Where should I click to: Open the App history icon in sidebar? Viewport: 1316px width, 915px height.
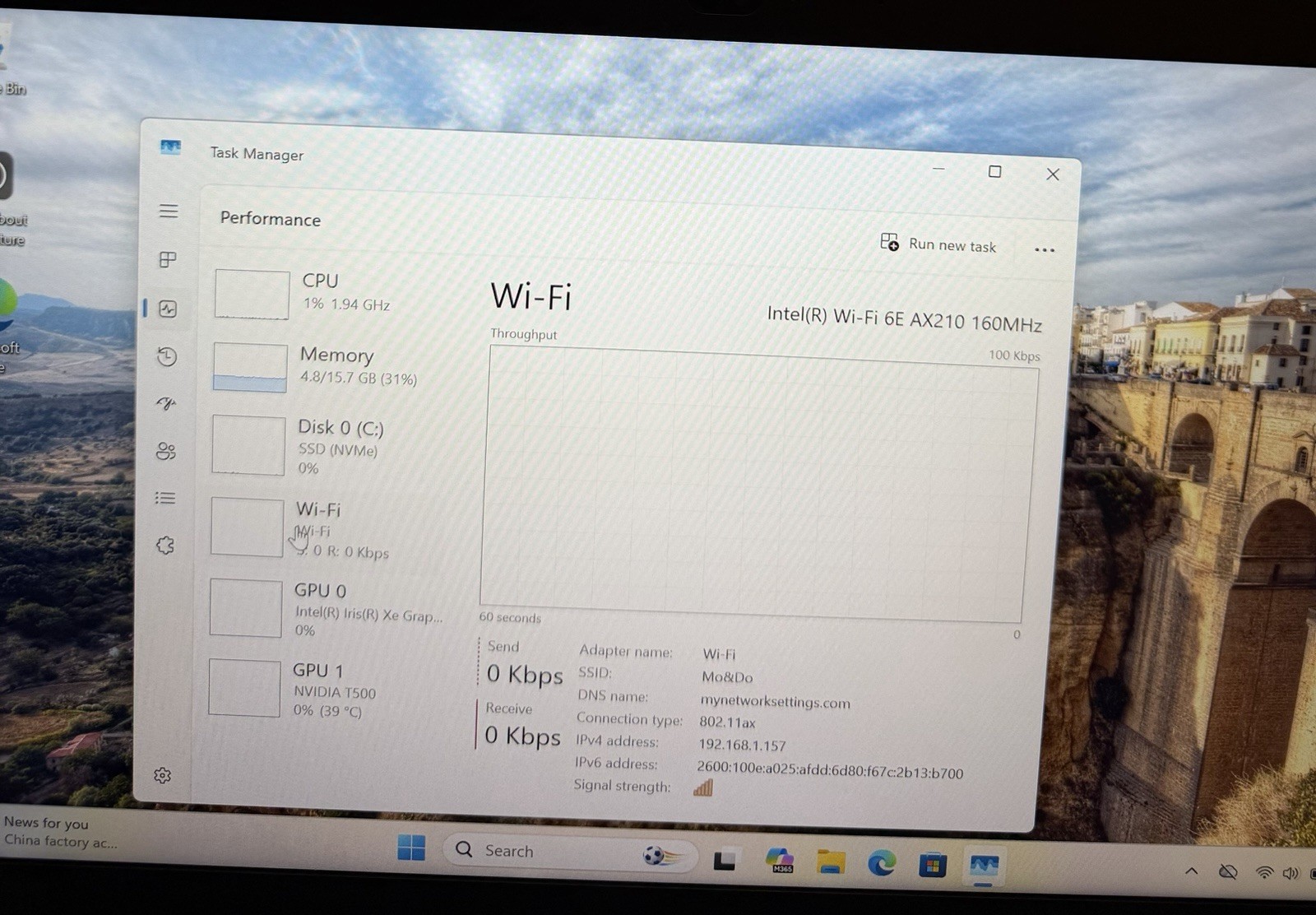click(167, 356)
